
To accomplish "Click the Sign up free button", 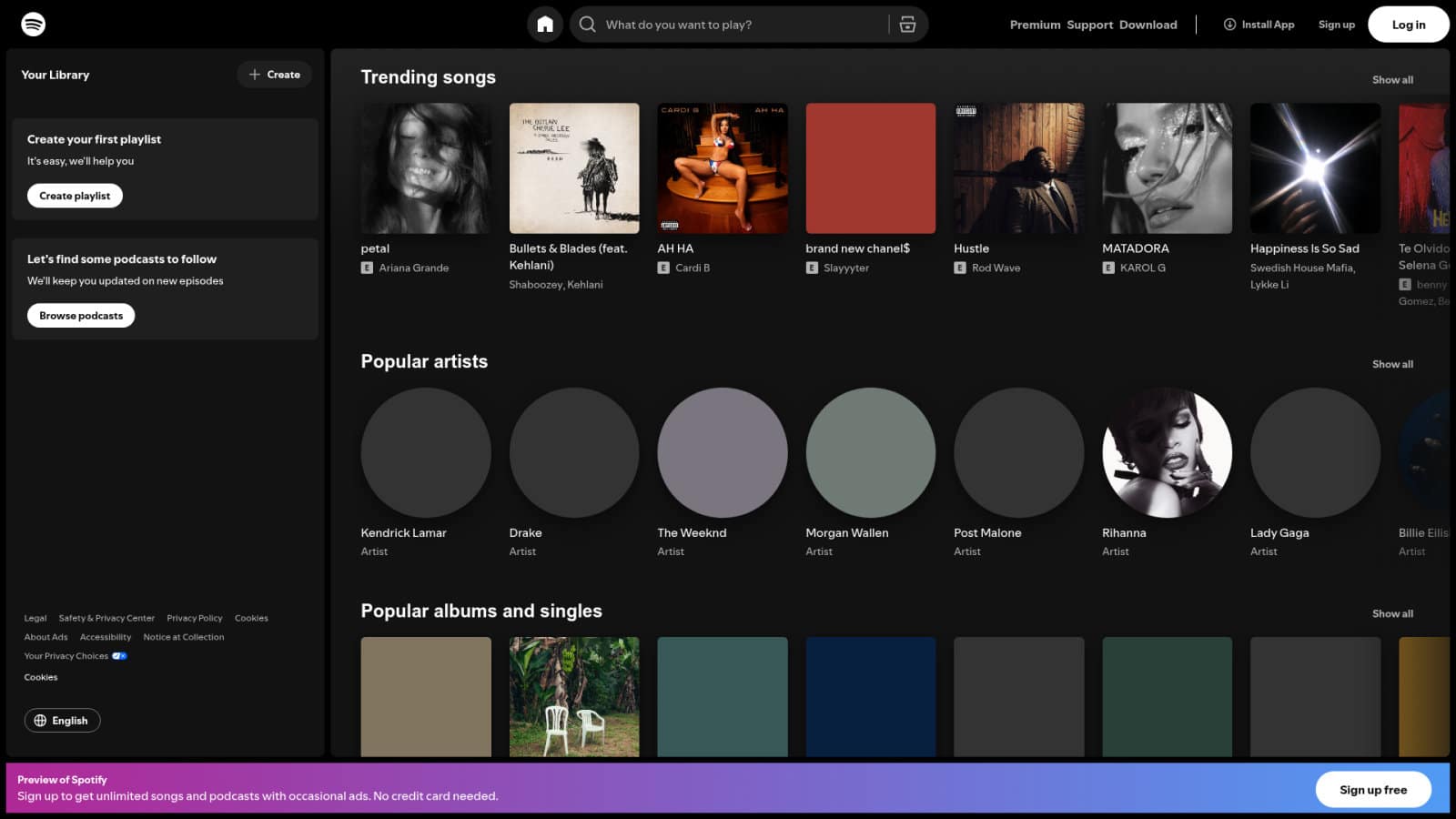I will [x=1372, y=790].
